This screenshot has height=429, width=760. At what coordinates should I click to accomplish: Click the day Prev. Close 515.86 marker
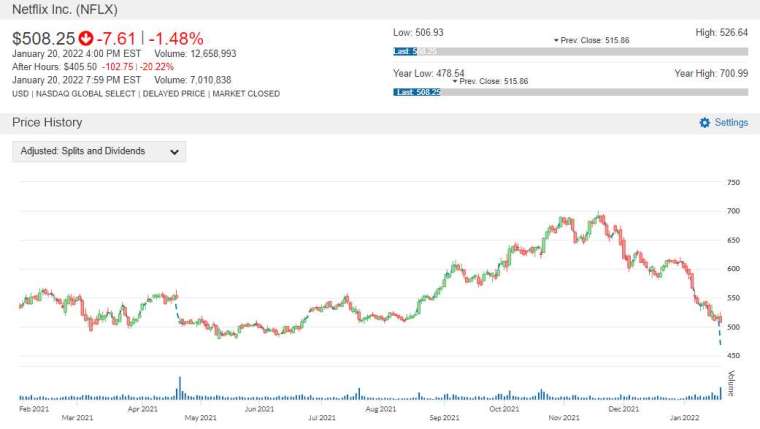(591, 40)
